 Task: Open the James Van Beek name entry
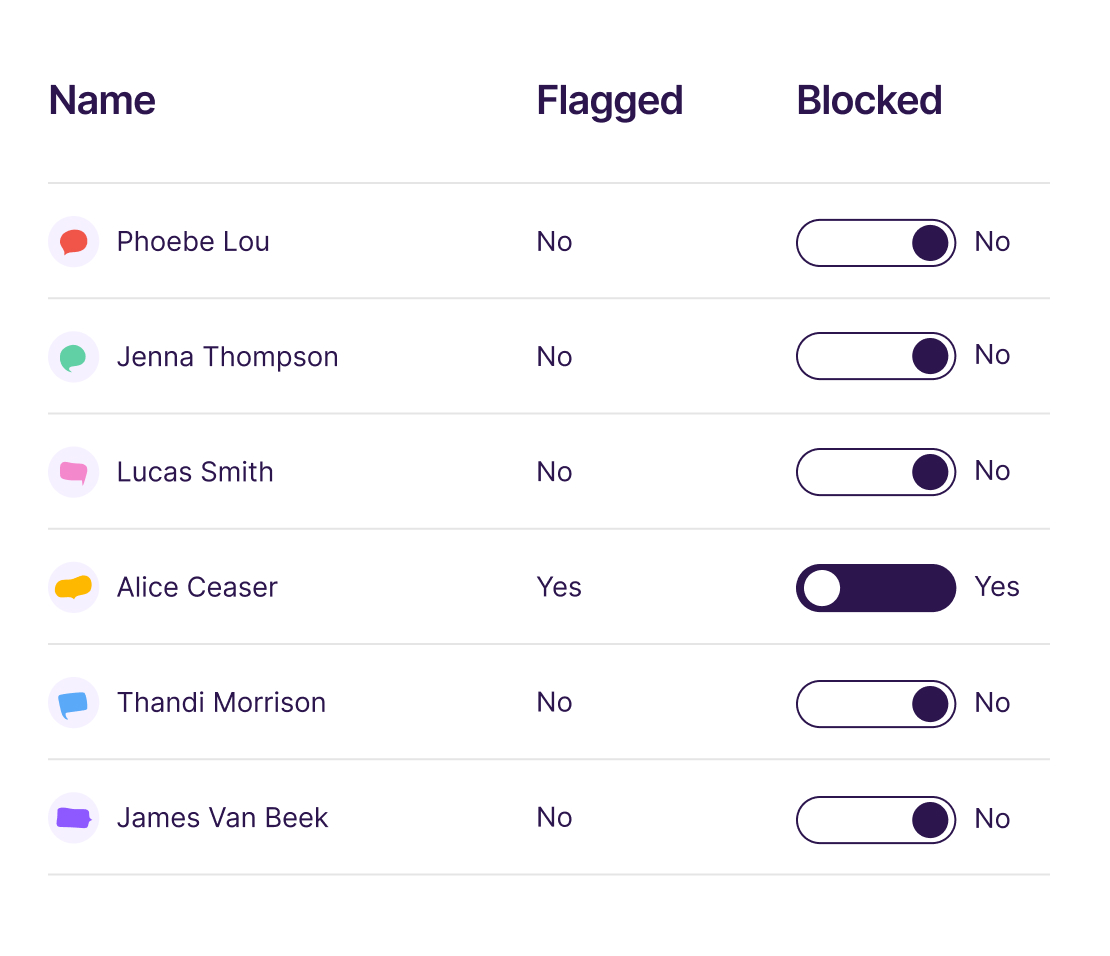[222, 818]
